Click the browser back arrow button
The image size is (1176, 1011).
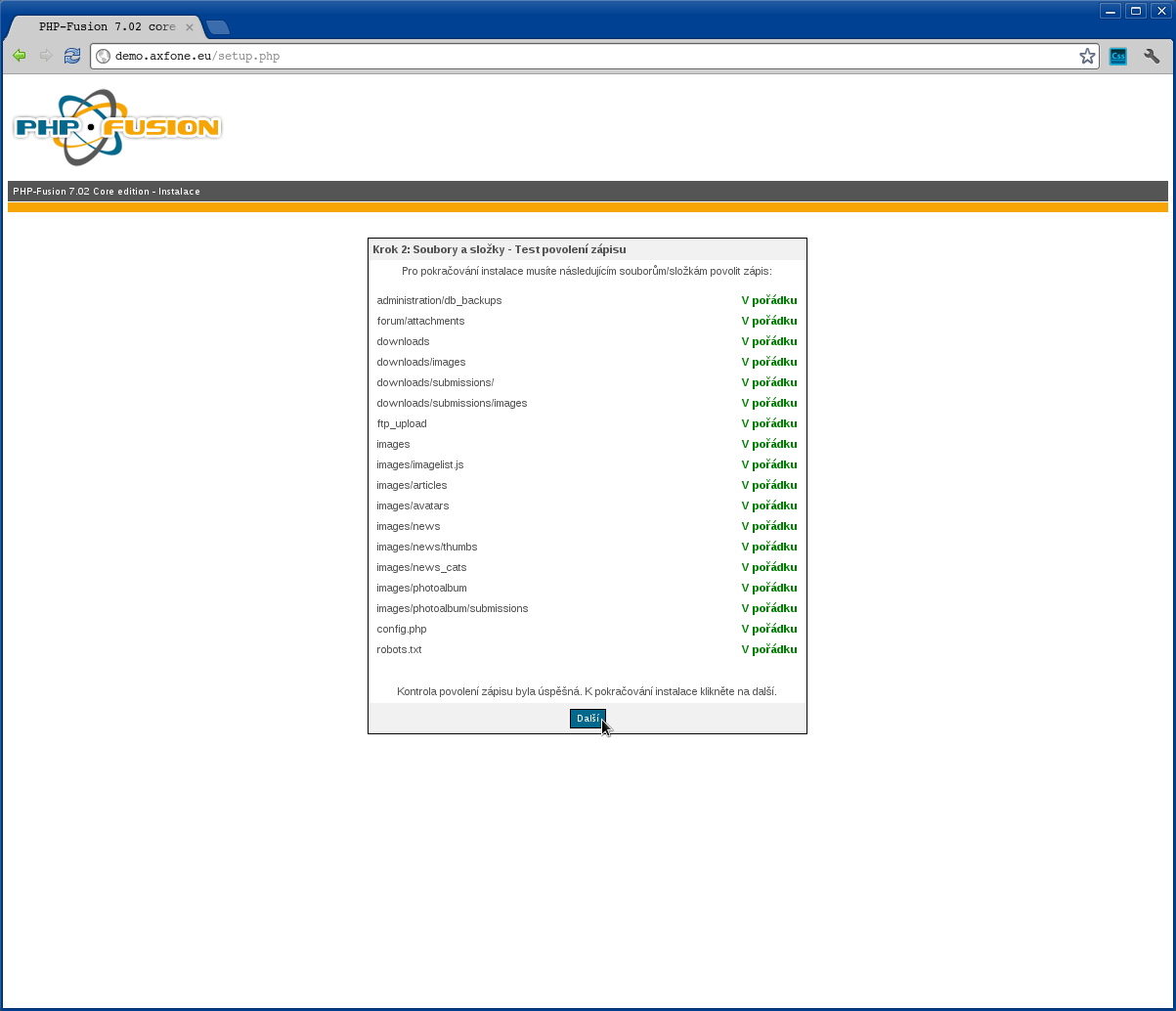19,56
